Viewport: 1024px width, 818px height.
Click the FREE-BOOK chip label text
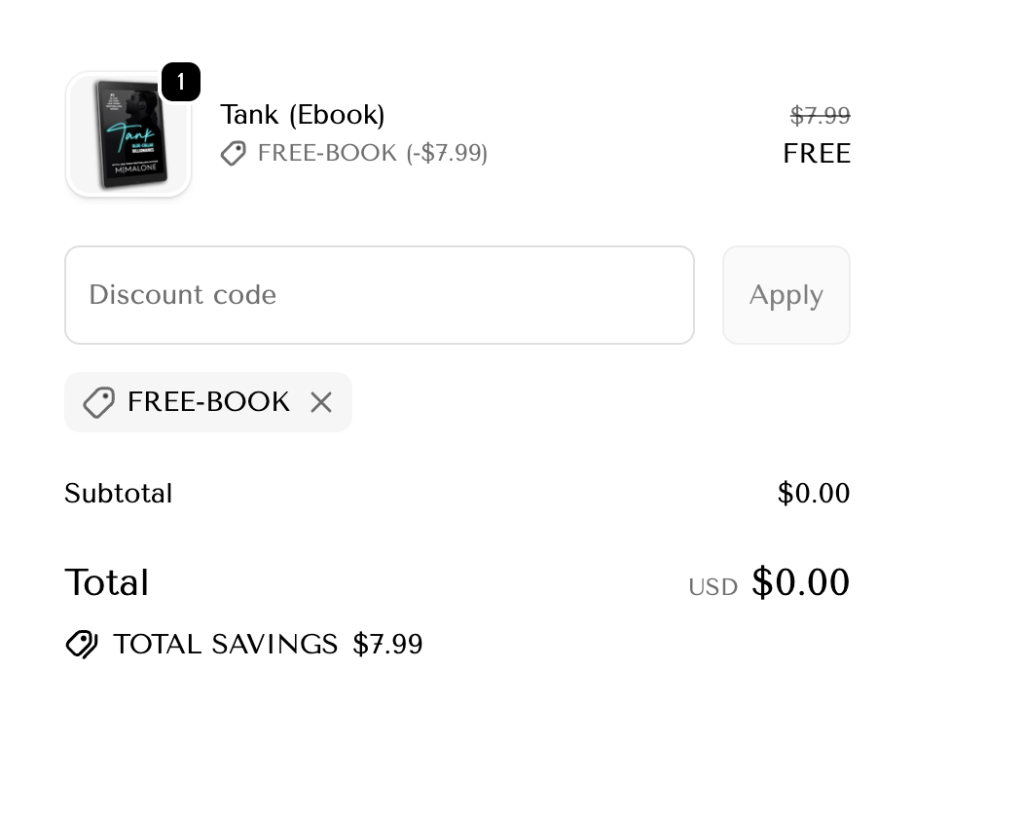pyautogui.click(x=208, y=402)
